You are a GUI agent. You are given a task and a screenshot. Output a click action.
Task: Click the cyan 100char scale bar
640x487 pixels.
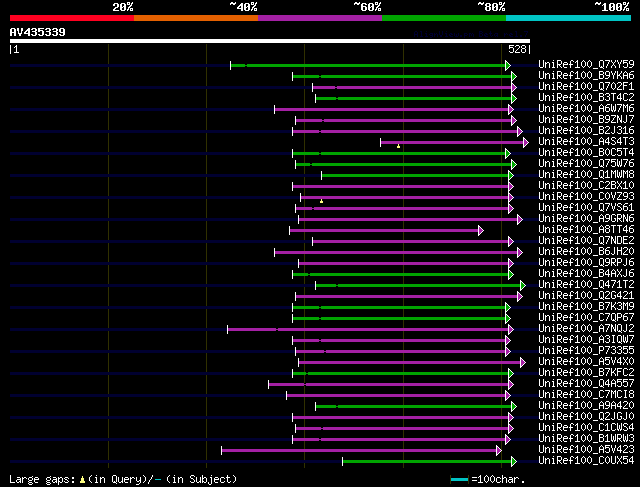[460, 479]
